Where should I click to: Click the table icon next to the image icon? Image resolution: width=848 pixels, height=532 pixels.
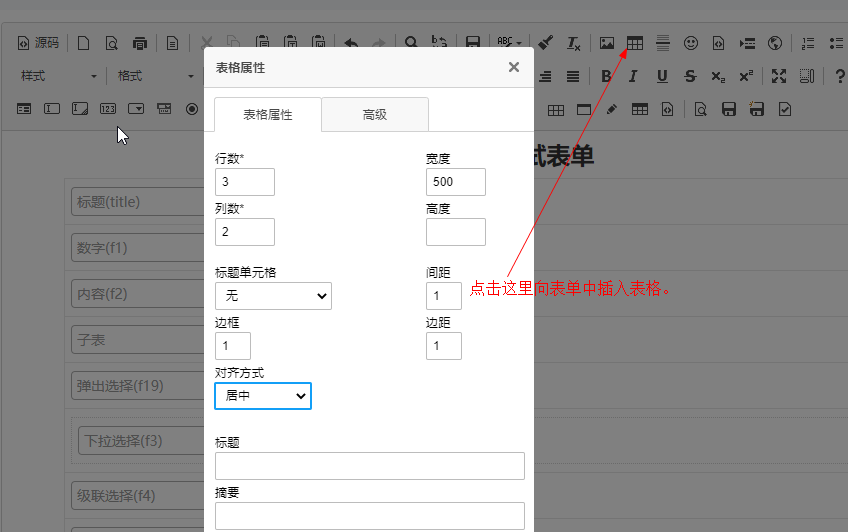click(635, 43)
